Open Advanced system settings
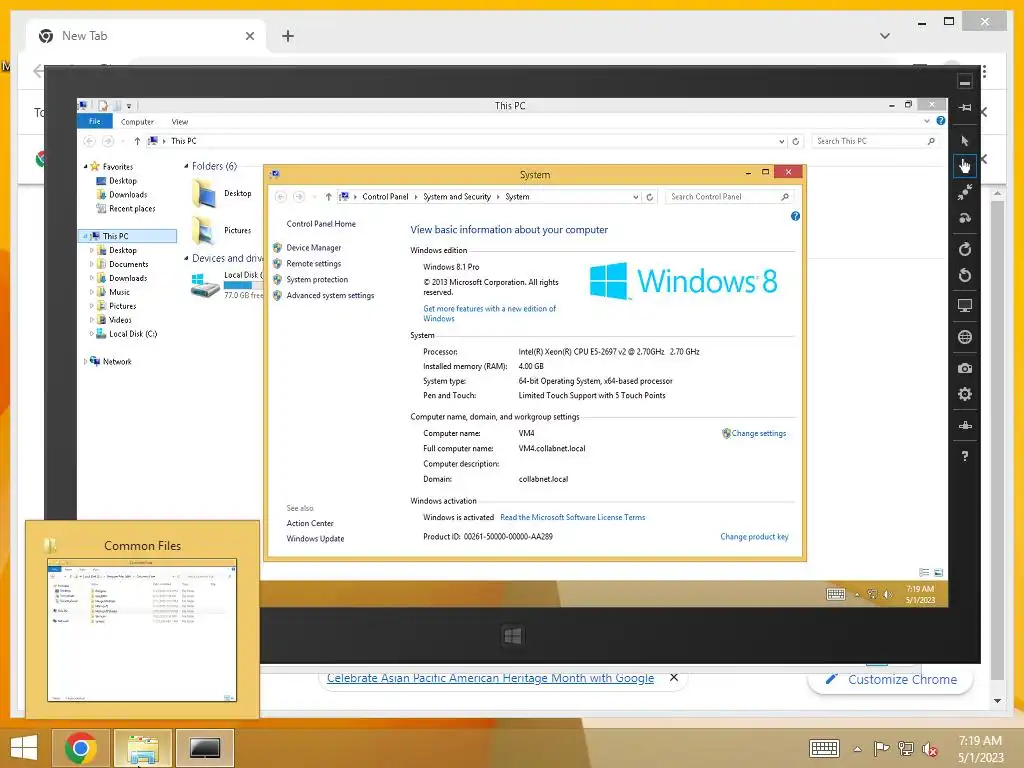 [x=330, y=295]
